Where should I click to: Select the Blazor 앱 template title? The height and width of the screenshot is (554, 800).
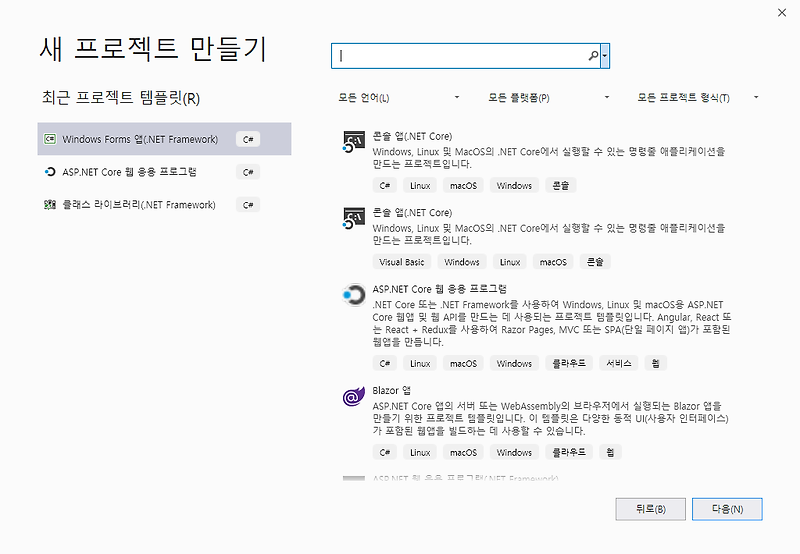[x=391, y=391]
